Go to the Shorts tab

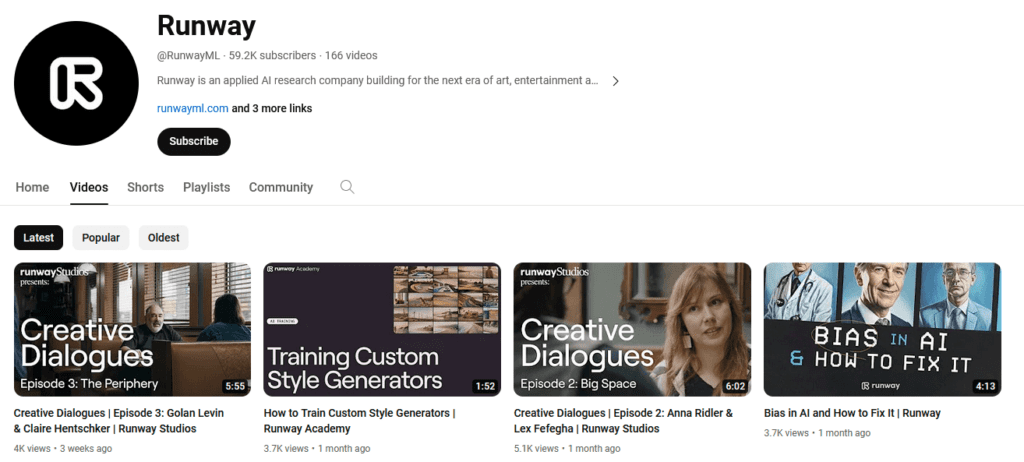pos(145,187)
